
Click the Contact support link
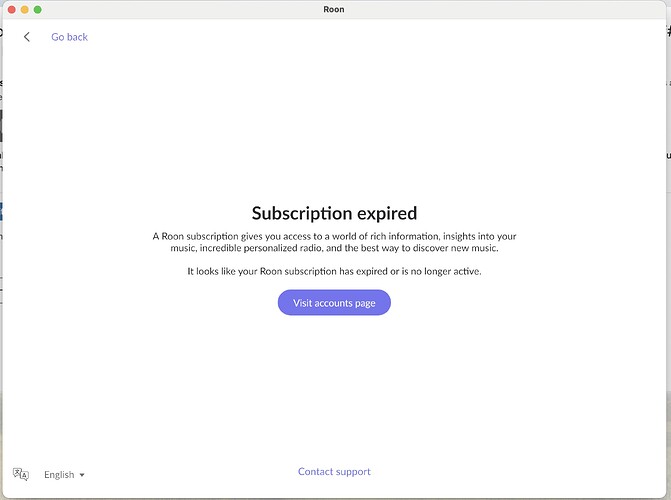334,471
